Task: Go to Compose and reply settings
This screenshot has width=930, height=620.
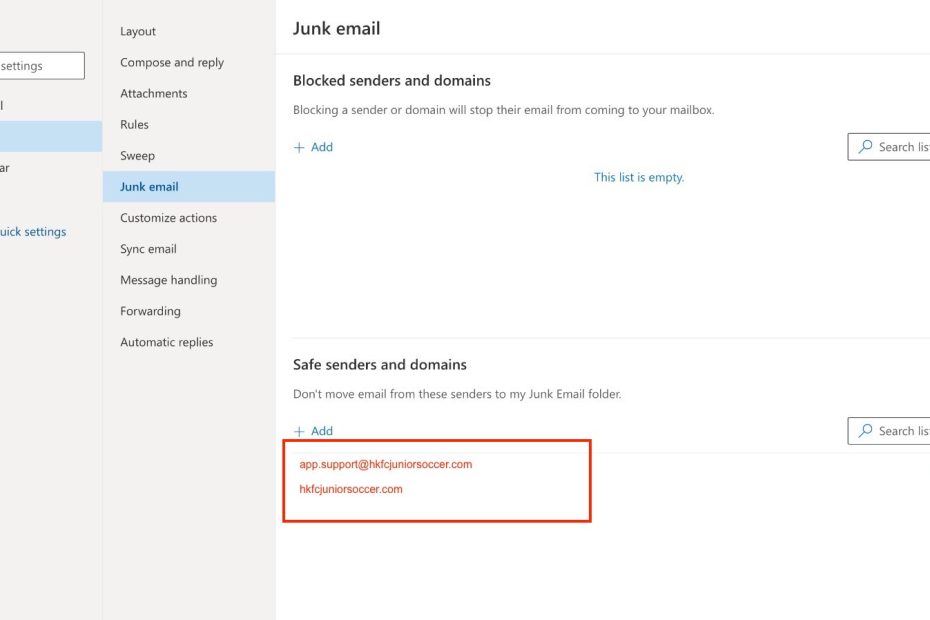Action: (x=172, y=62)
